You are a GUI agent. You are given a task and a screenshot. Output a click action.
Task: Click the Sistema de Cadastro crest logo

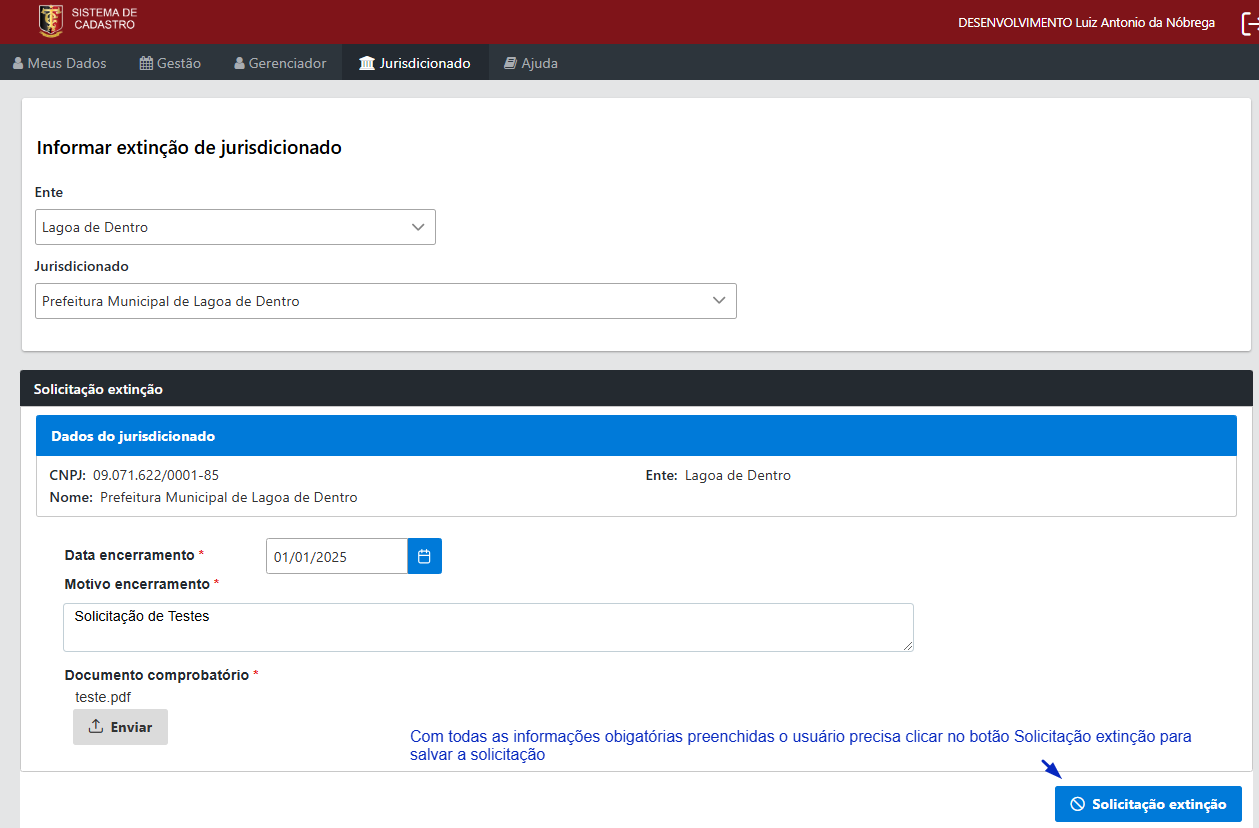pos(50,20)
